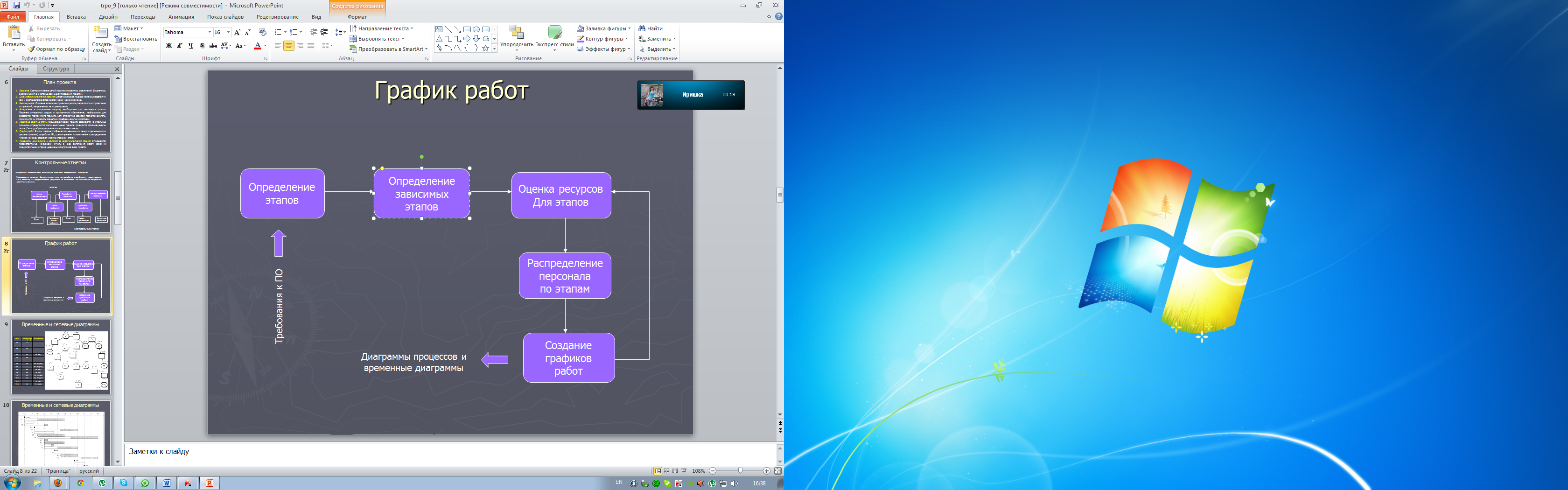Image resolution: width=1568 pixels, height=490 pixels.
Task: Open the font size 16 dropdown
Action: [228, 32]
